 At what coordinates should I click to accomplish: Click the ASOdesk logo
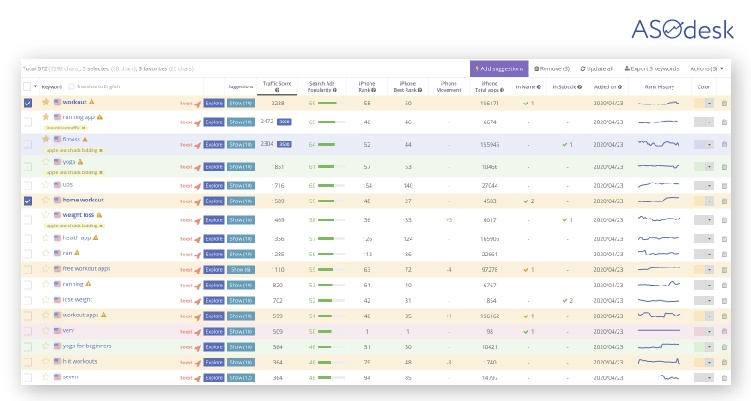point(674,29)
